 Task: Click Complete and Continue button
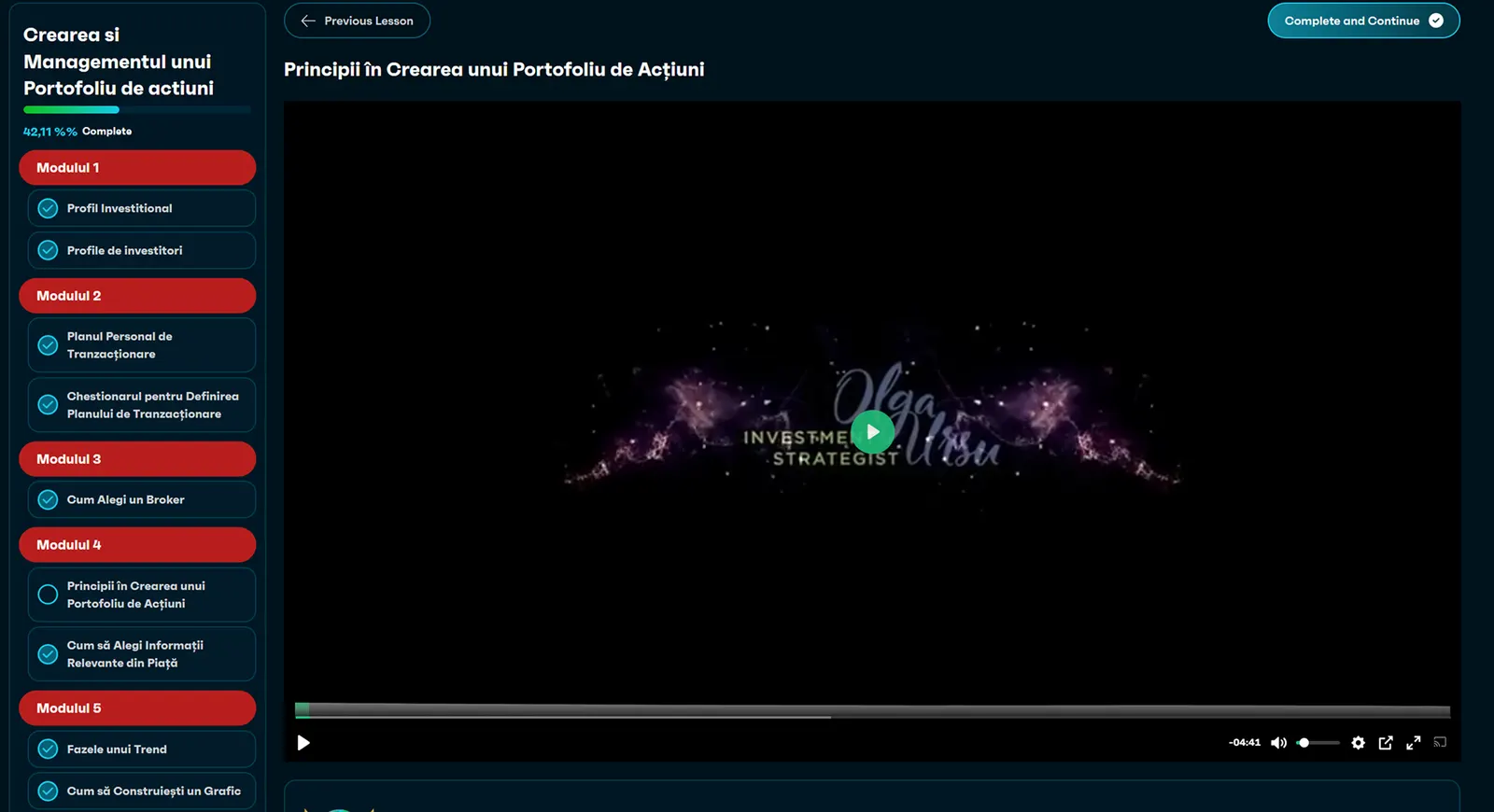pos(1363,21)
